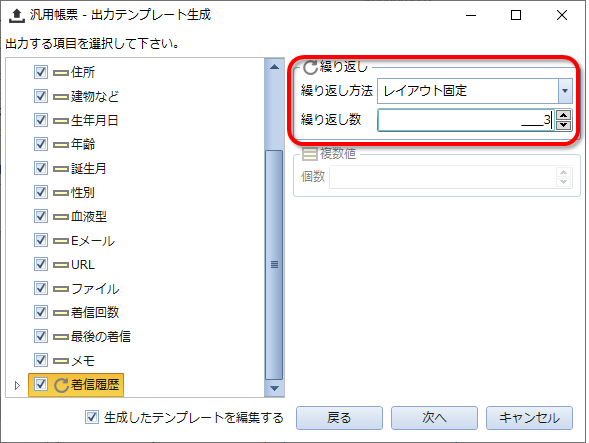This screenshot has height=443, width=589.
Task: Decrease 繰り返し数 with down spinner
Action: point(563,125)
